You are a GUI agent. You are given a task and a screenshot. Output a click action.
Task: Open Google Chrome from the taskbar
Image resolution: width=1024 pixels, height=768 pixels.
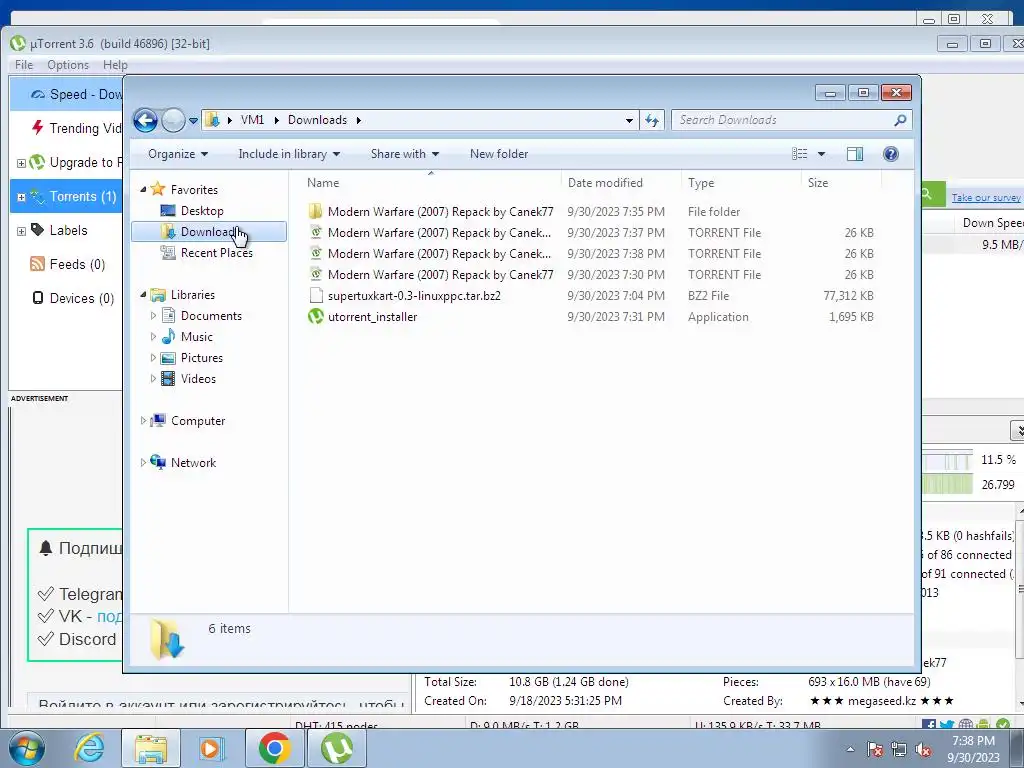[274, 748]
